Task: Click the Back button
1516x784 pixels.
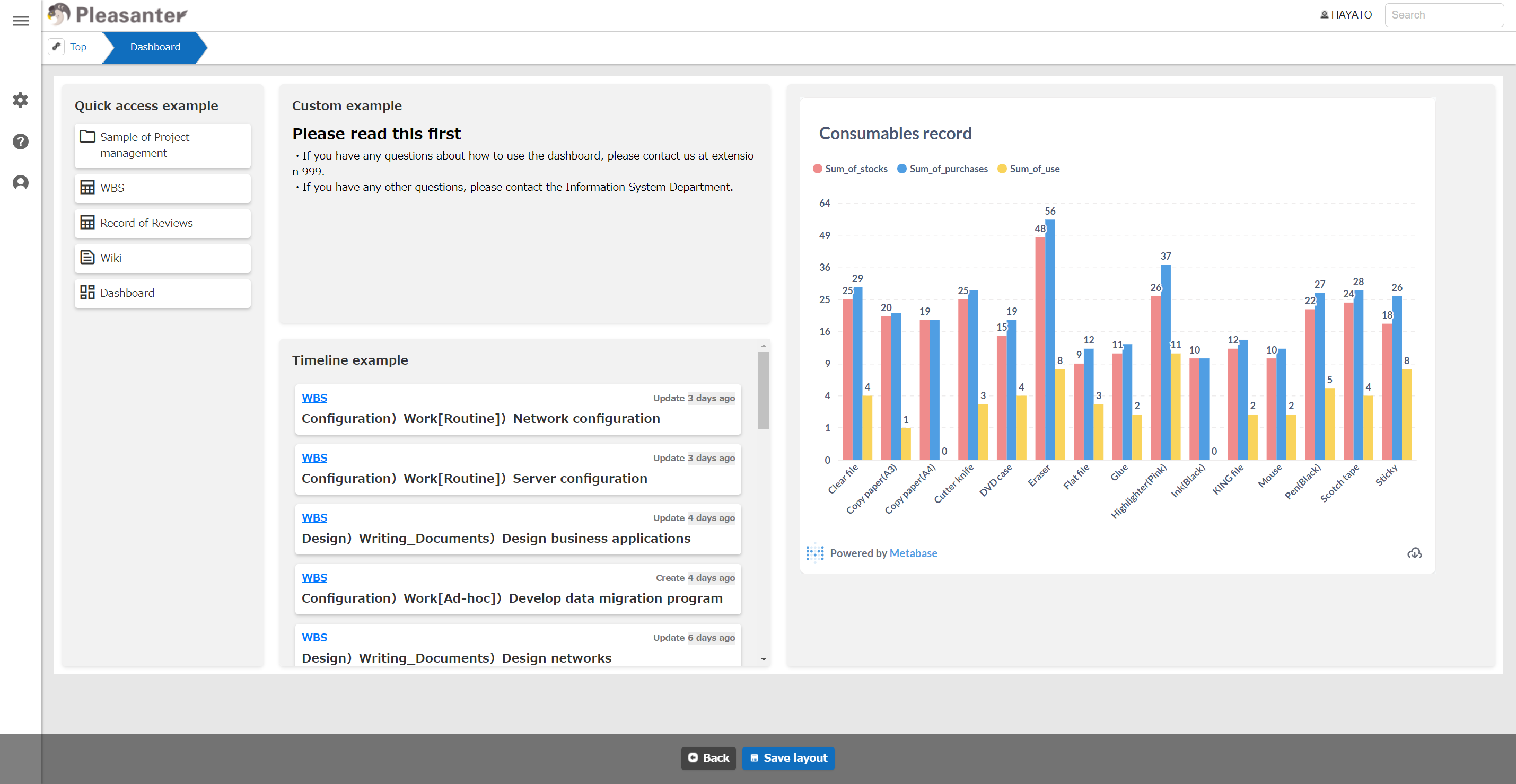Action: coord(708,758)
